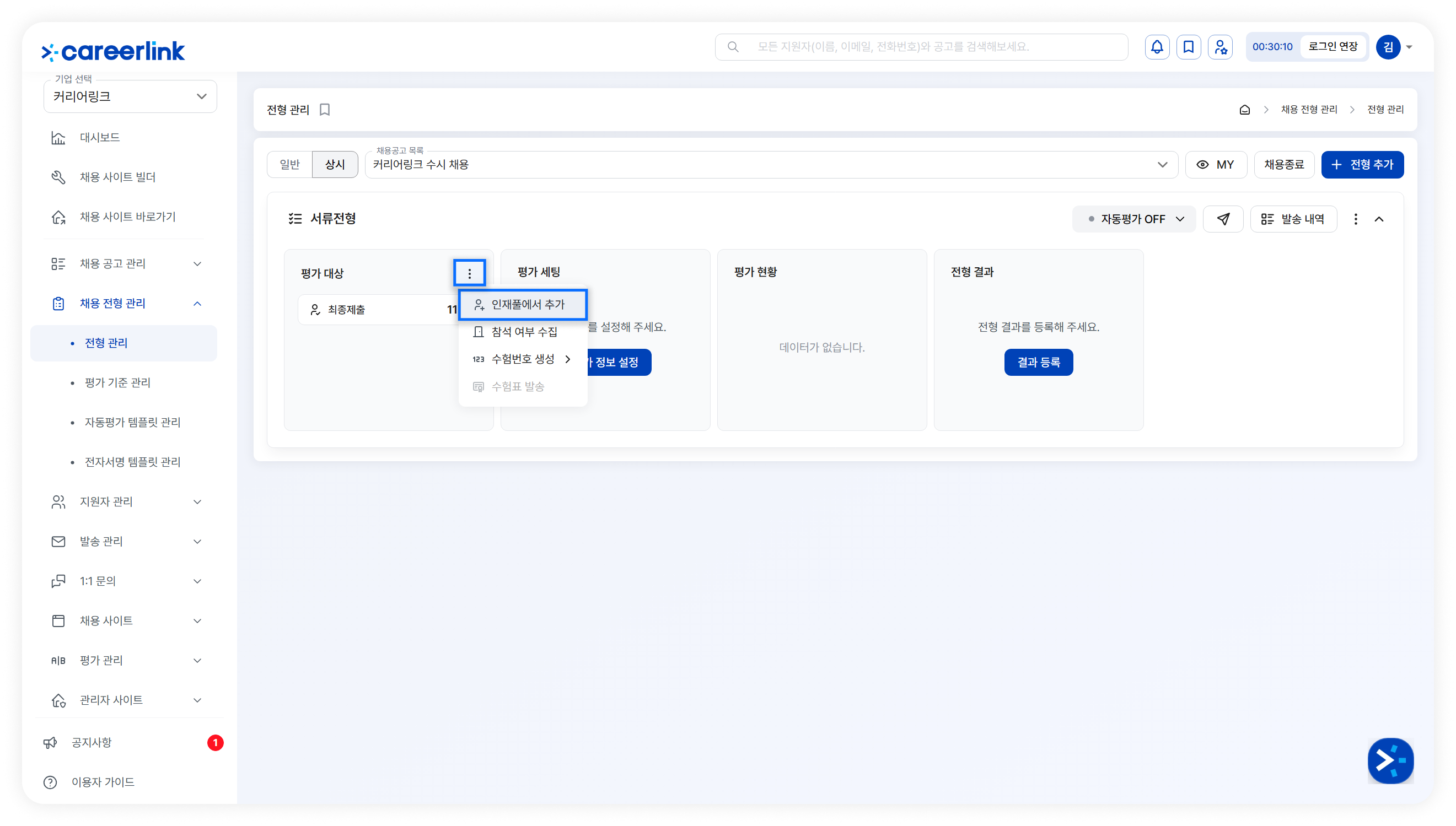
Task: Open the careerlink chat widget icon
Action: coord(1390,760)
